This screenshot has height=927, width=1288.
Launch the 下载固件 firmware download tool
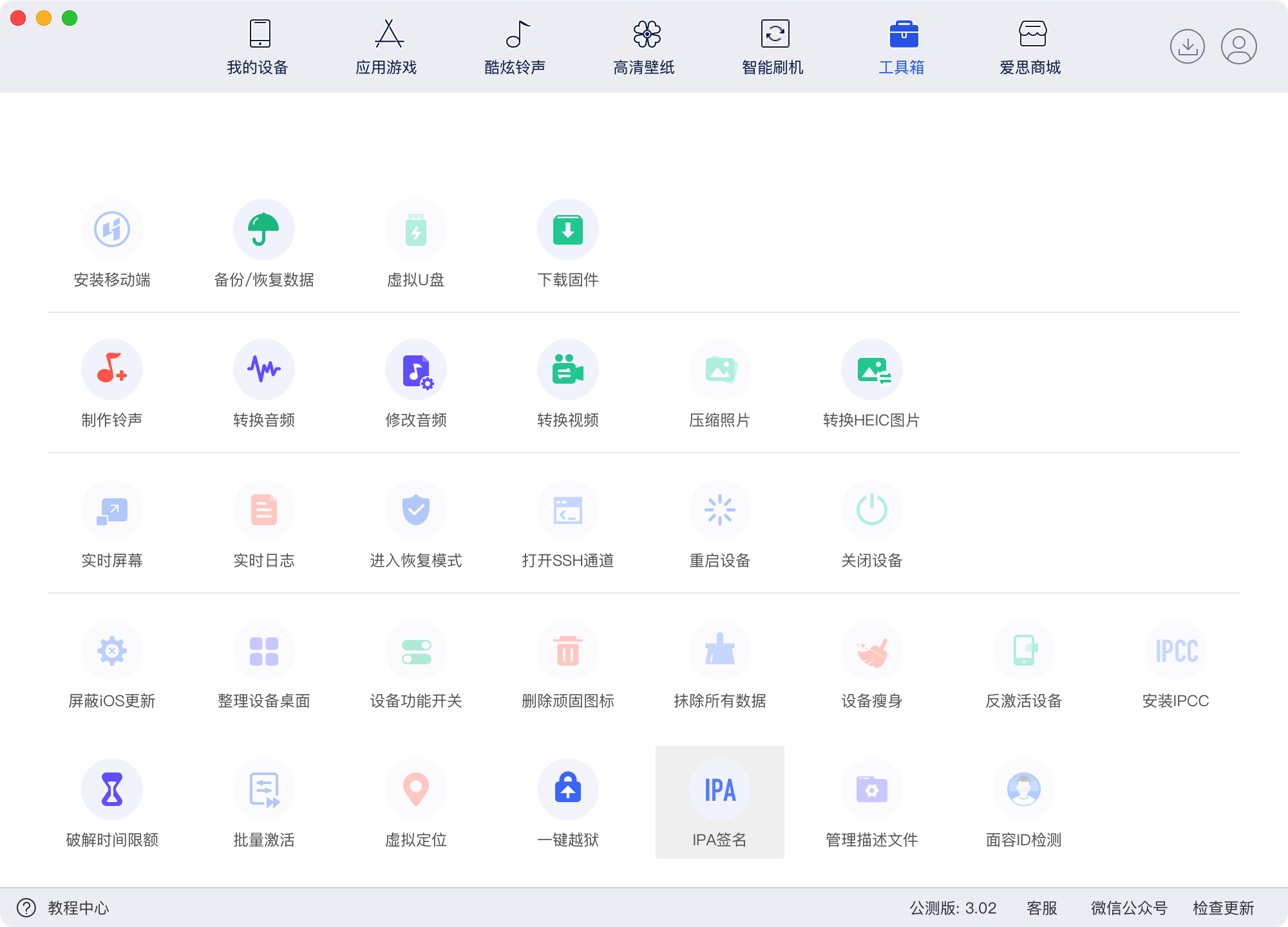pos(568,230)
